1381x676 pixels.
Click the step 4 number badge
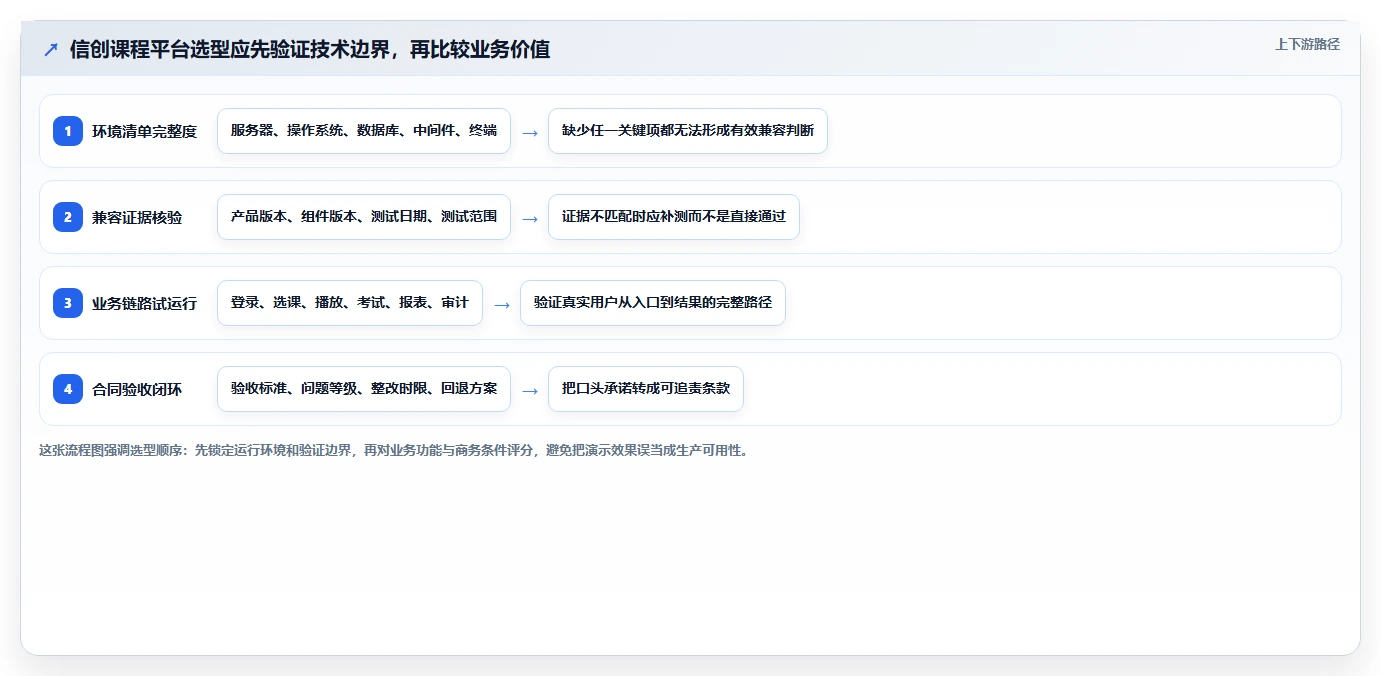68,389
